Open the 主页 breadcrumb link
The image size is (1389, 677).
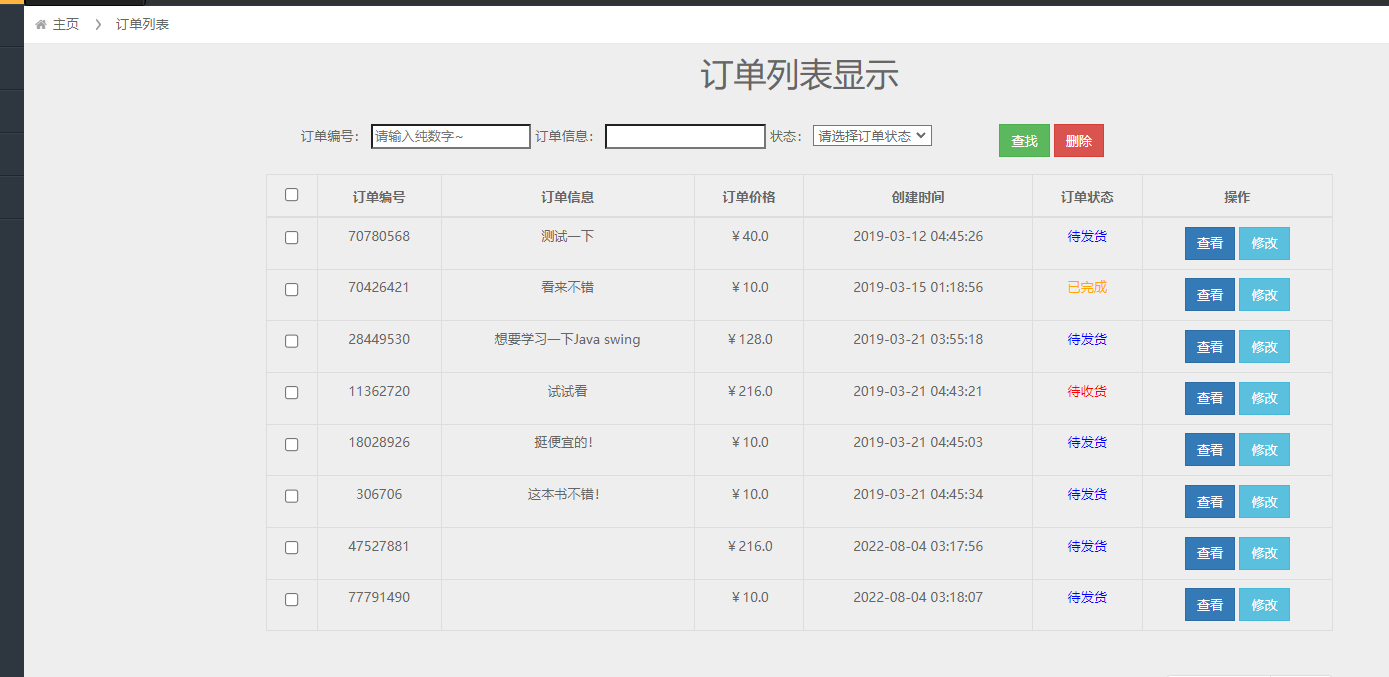(66, 24)
